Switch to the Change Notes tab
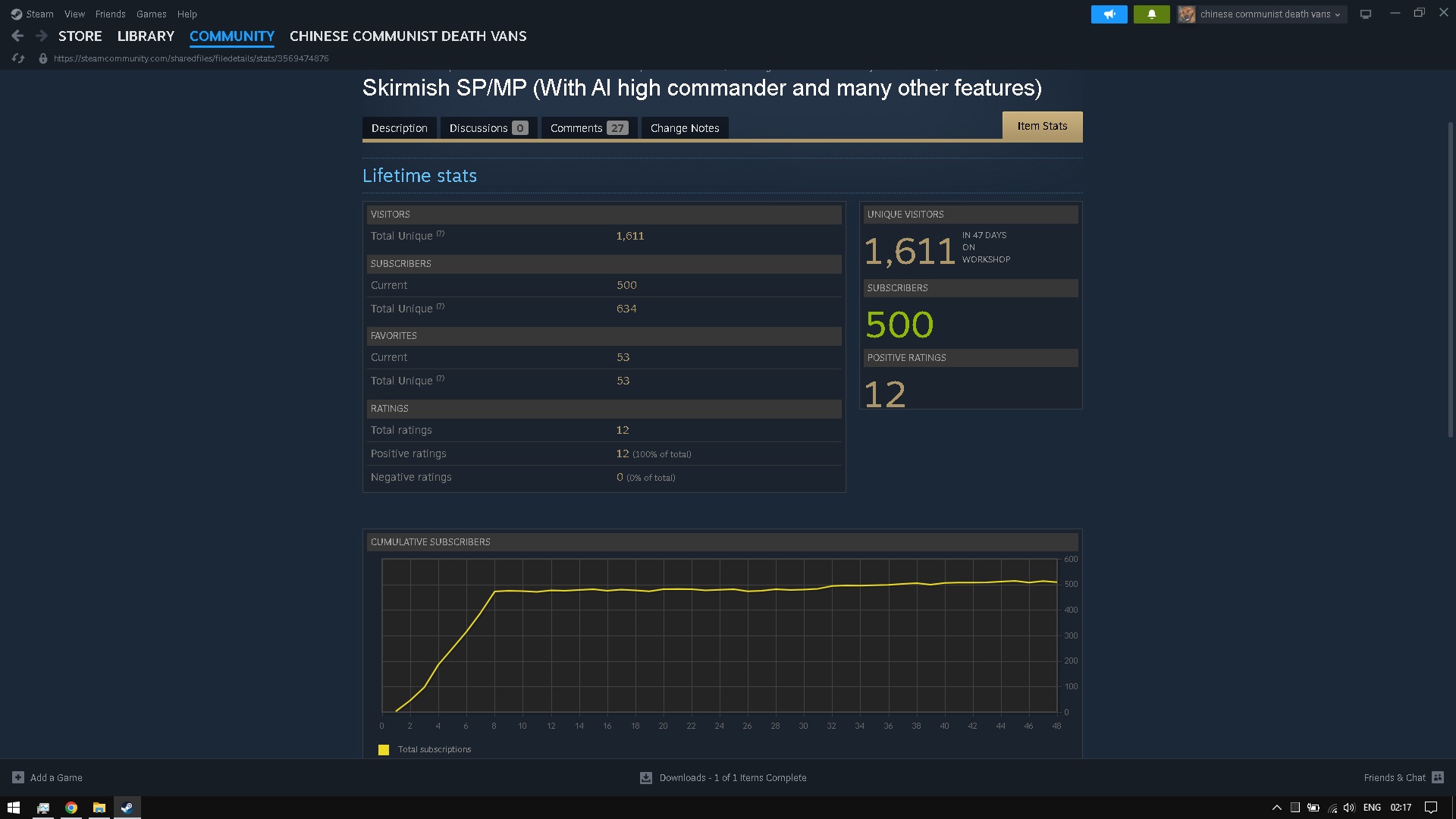Image resolution: width=1456 pixels, height=819 pixels. pos(684,128)
